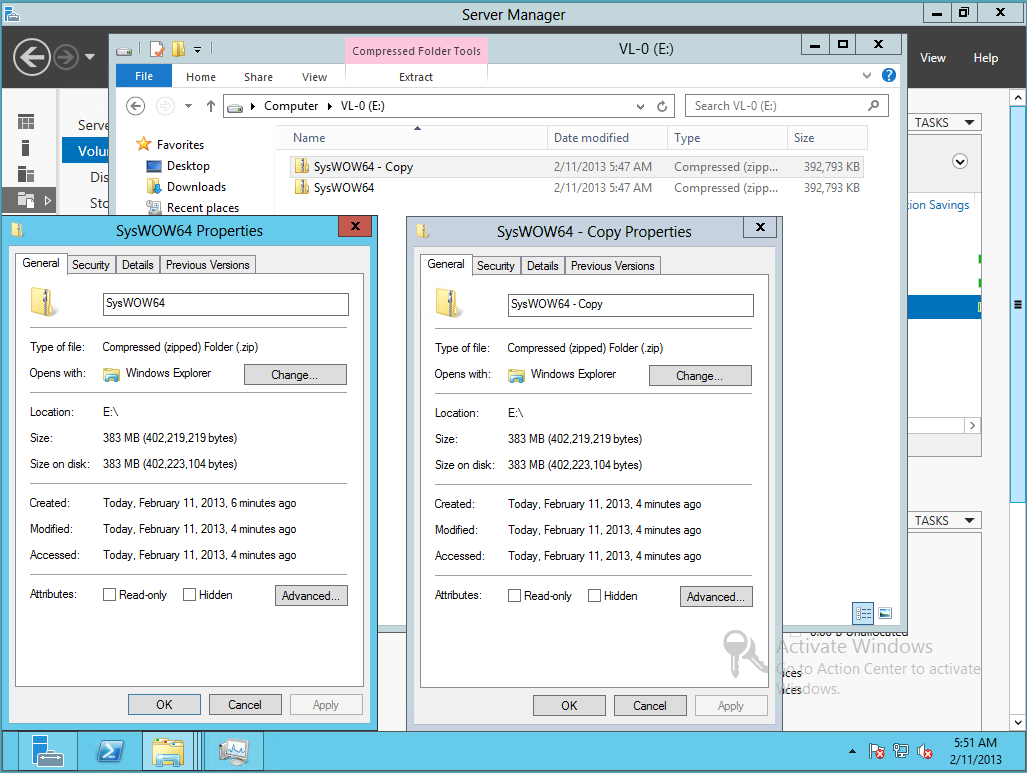The width and height of the screenshot is (1027, 773).
Task: Launch PowerShell from the taskbar
Action: click(x=110, y=751)
